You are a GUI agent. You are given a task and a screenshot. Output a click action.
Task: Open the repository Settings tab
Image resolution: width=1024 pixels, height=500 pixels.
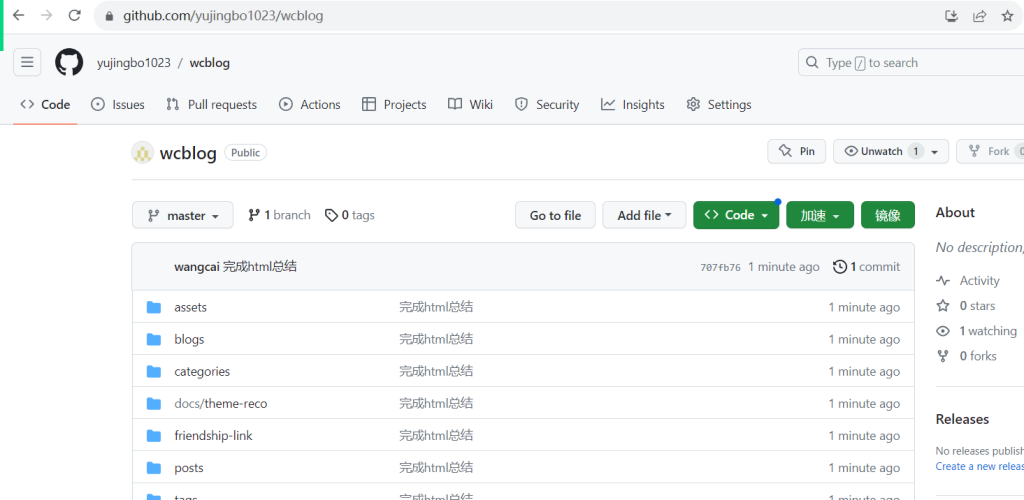718,104
